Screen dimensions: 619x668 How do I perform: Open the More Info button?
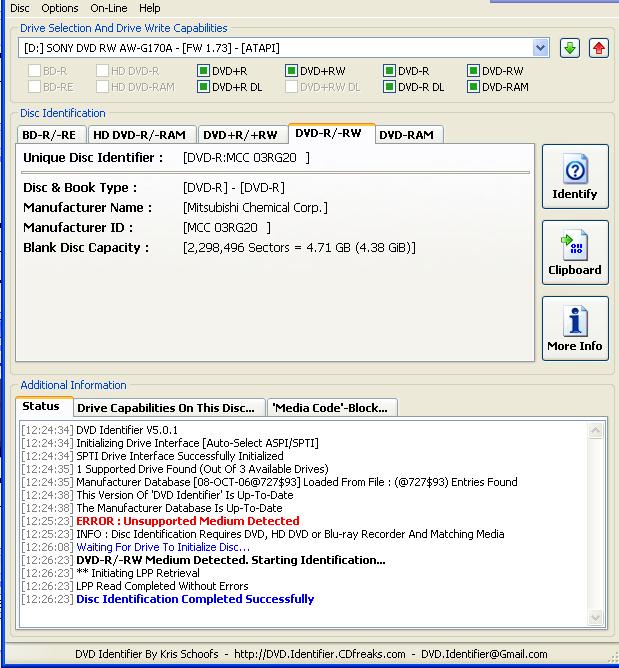(x=575, y=328)
